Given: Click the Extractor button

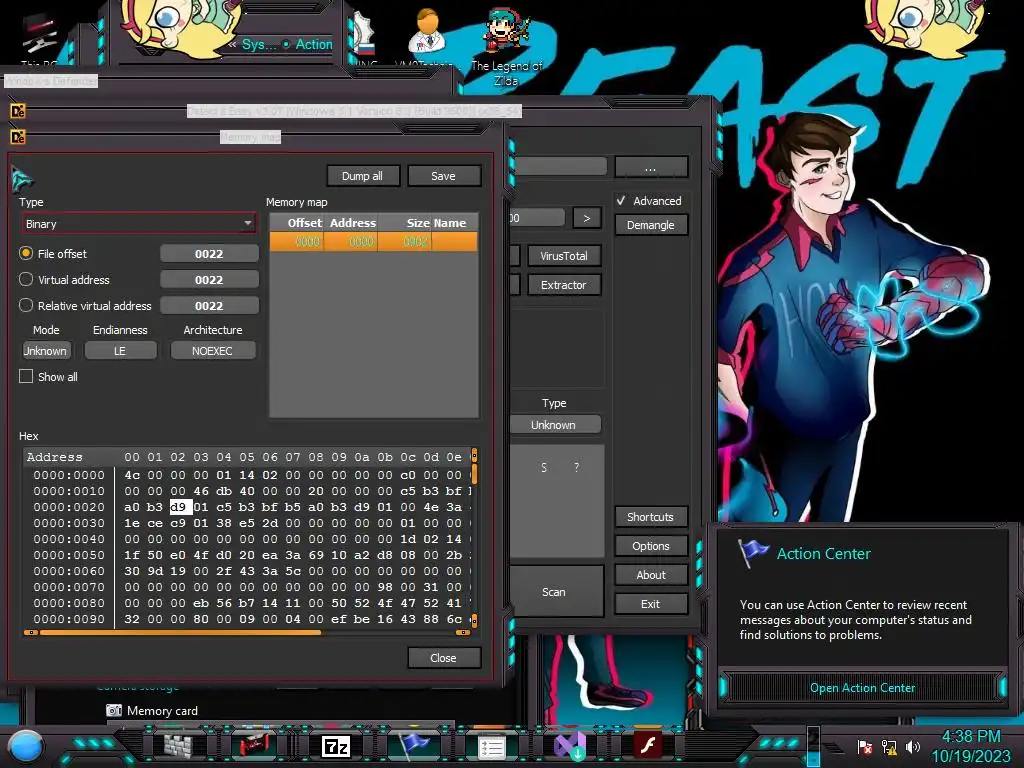Looking at the screenshot, I should pyautogui.click(x=564, y=285).
